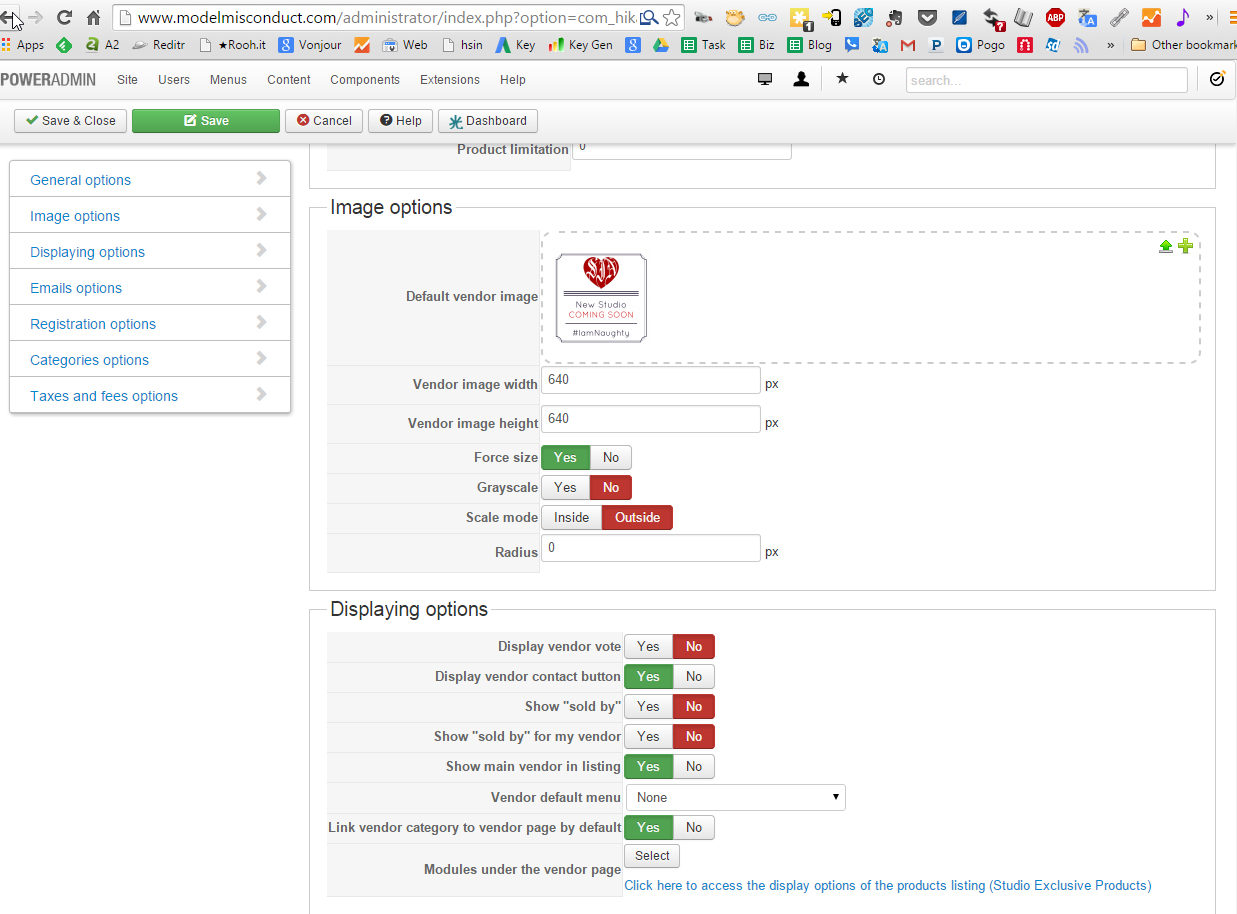Click the monitor icon in admin bar
The width and height of the screenshot is (1237, 914).
click(765, 80)
